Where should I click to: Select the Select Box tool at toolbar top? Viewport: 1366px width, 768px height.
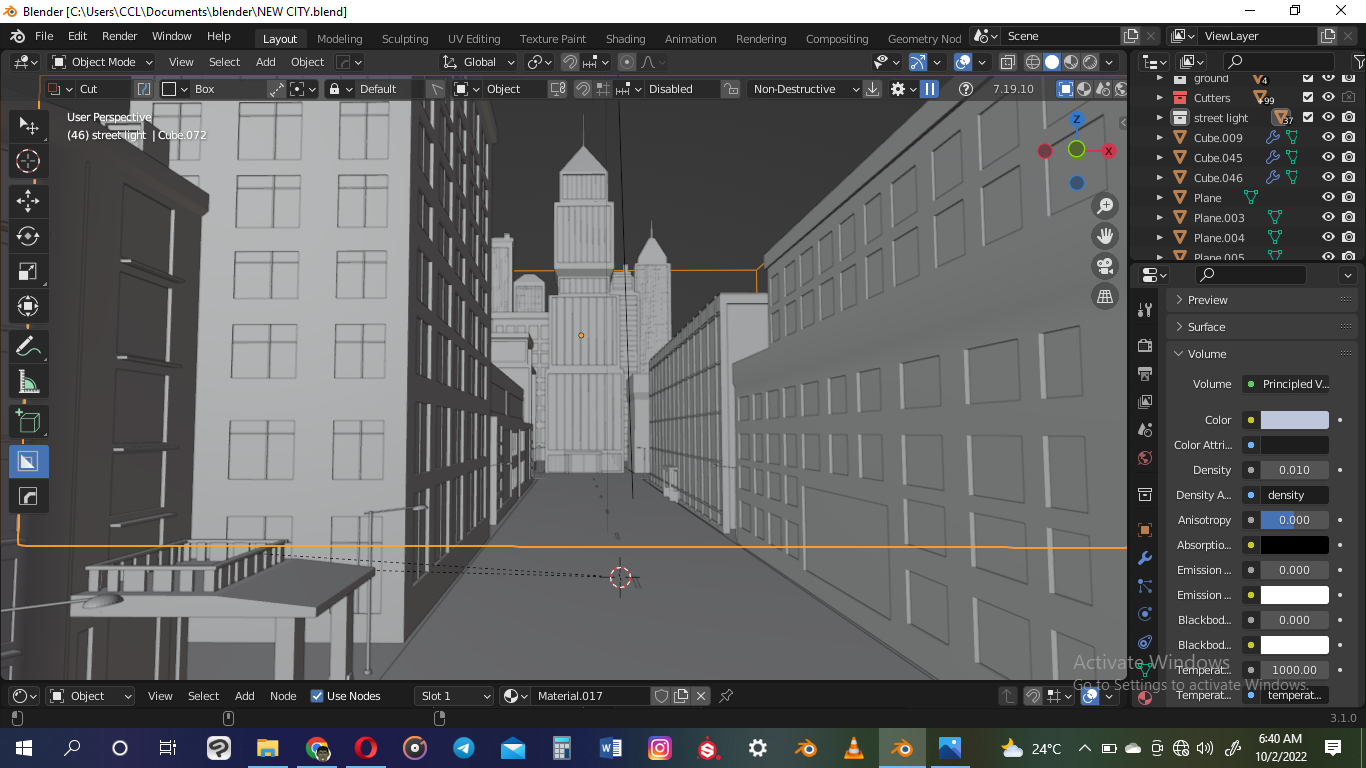pos(28,126)
